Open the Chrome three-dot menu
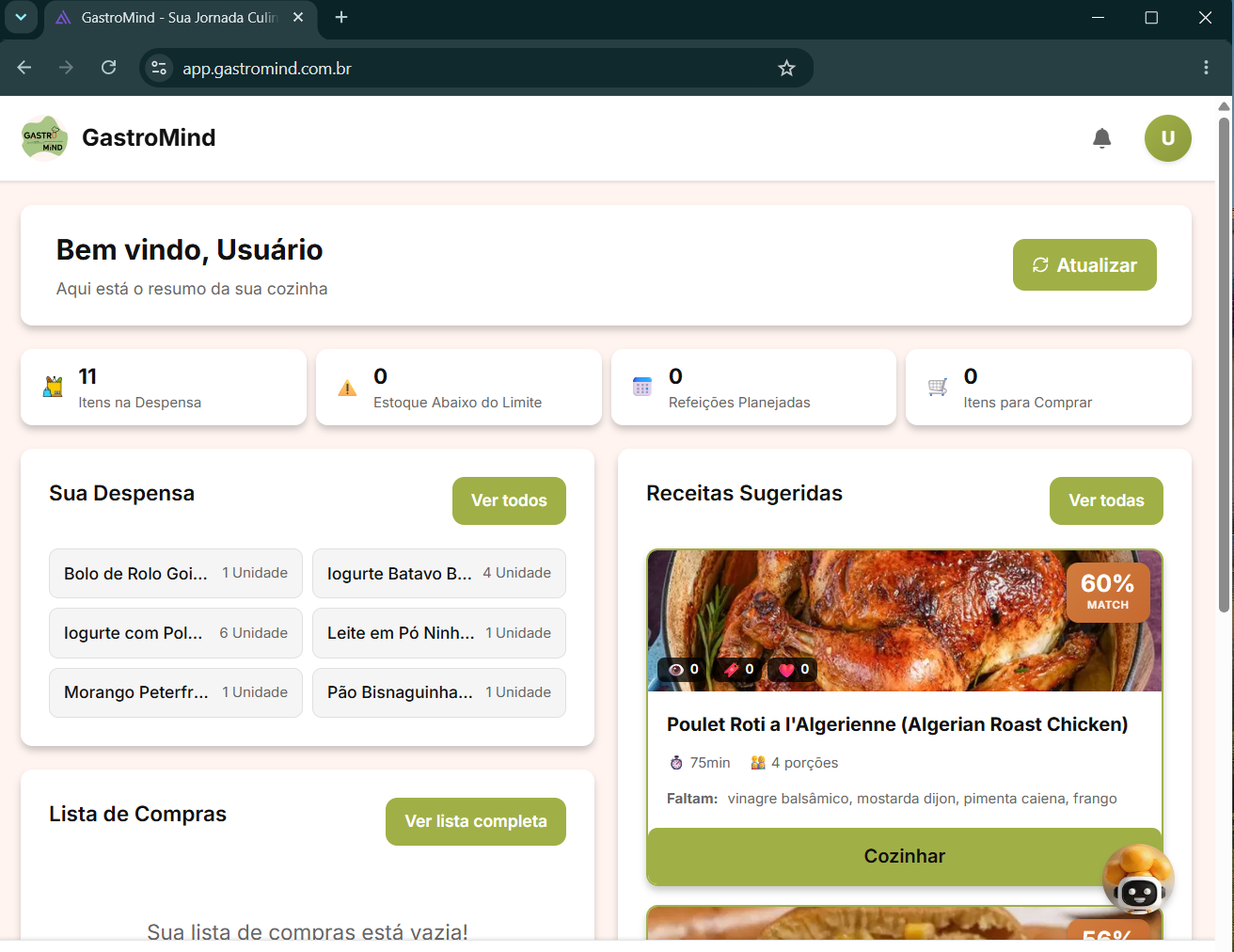 tap(1206, 68)
